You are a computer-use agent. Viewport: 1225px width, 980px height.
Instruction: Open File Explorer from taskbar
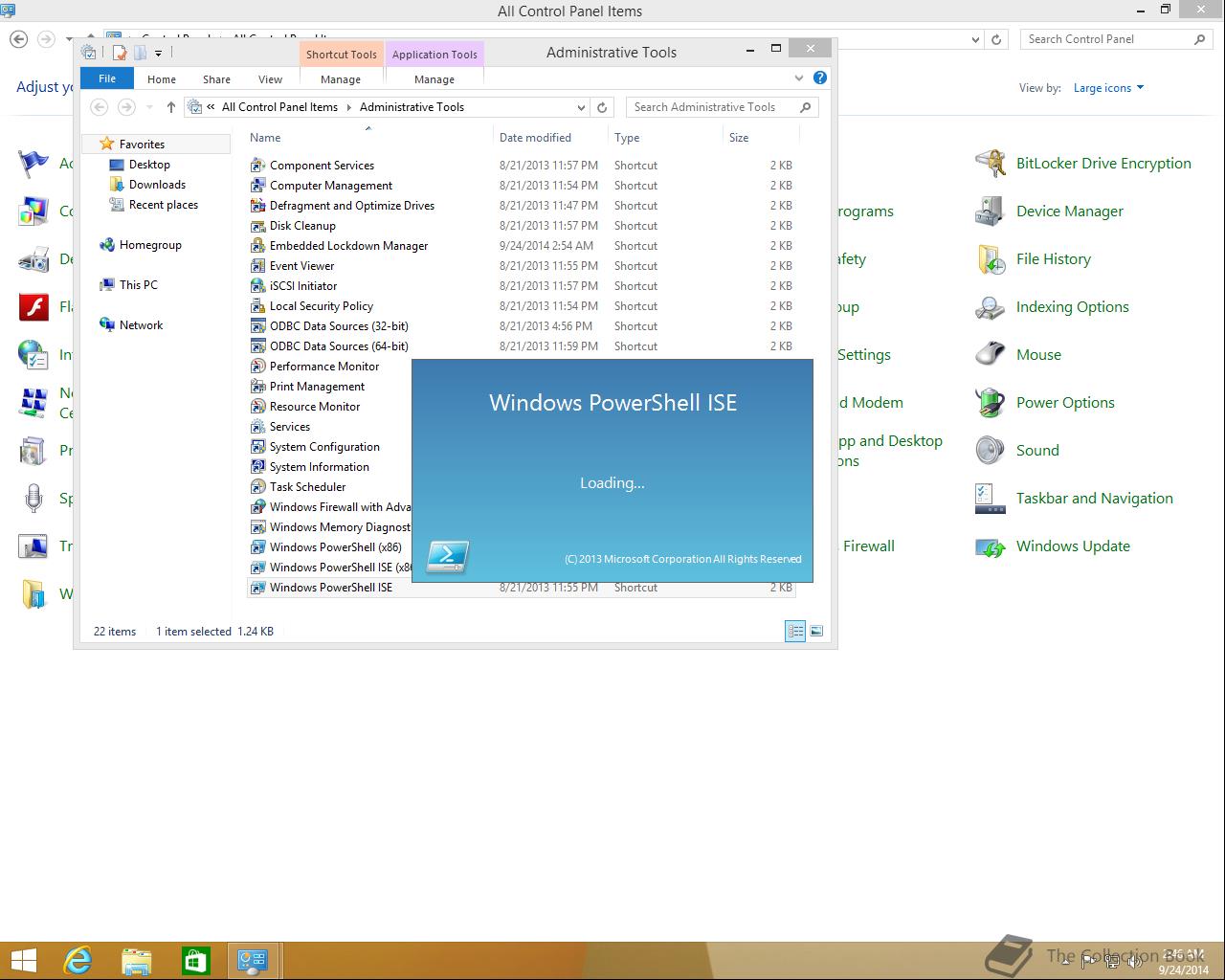click(137, 960)
